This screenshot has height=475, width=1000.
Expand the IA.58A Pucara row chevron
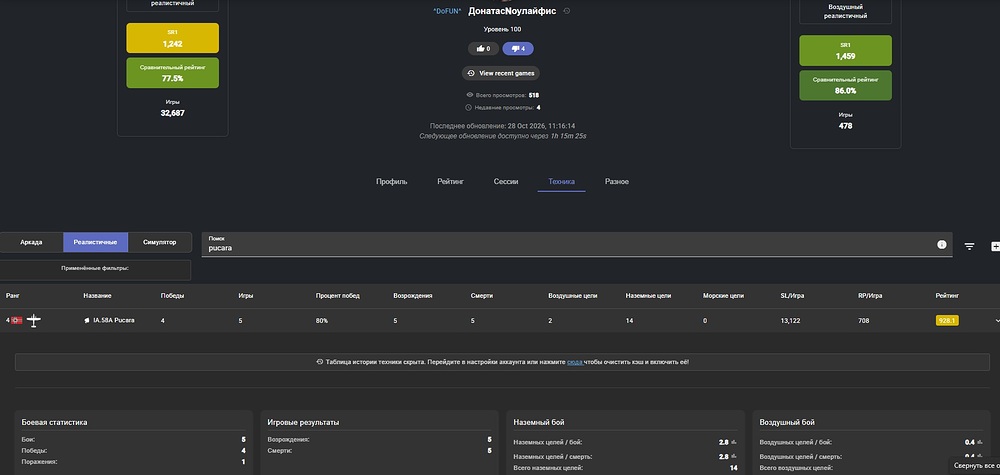[997, 321]
